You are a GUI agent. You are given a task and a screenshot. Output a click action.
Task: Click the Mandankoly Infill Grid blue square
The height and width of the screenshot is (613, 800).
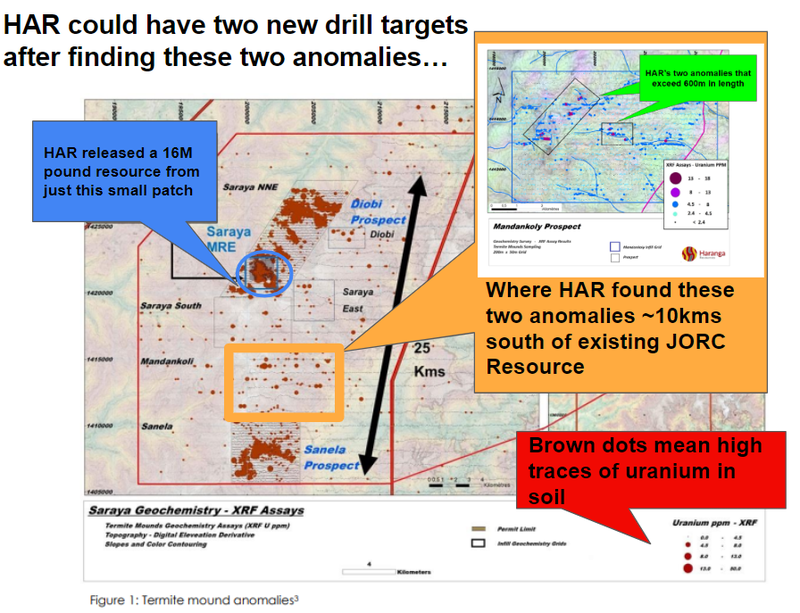click(614, 246)
